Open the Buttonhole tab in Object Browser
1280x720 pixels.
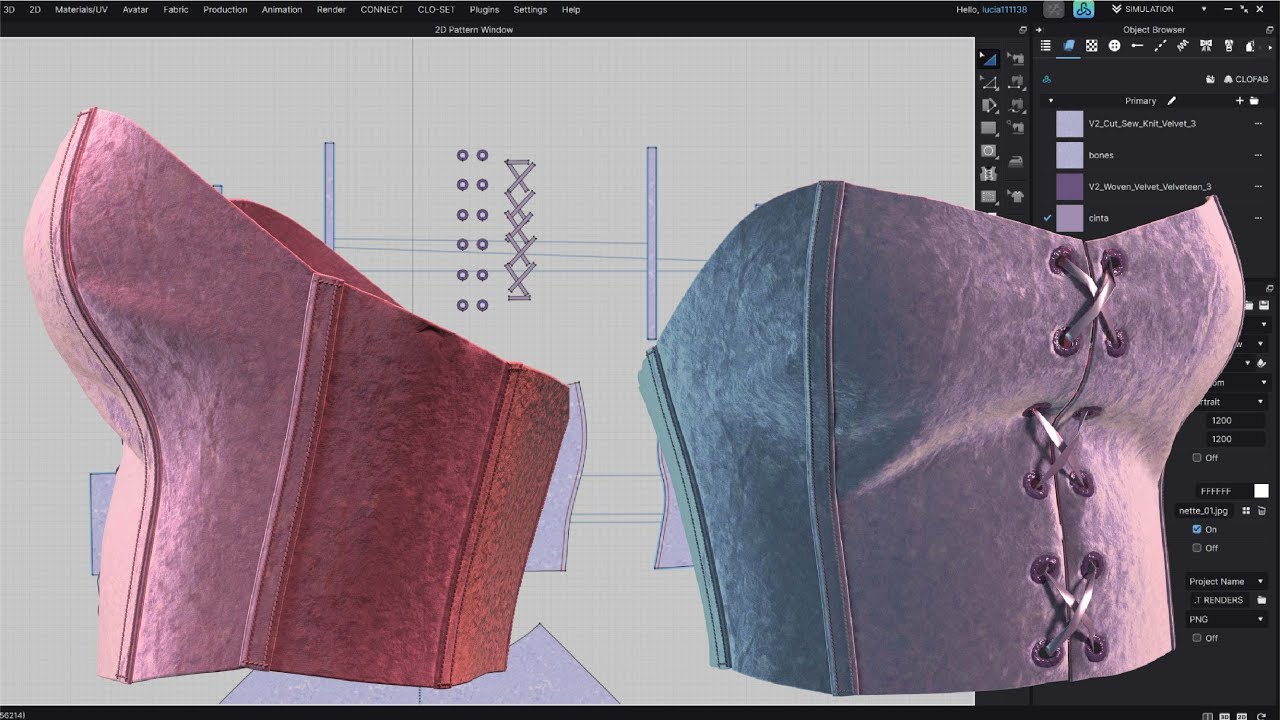[1137, 46]
